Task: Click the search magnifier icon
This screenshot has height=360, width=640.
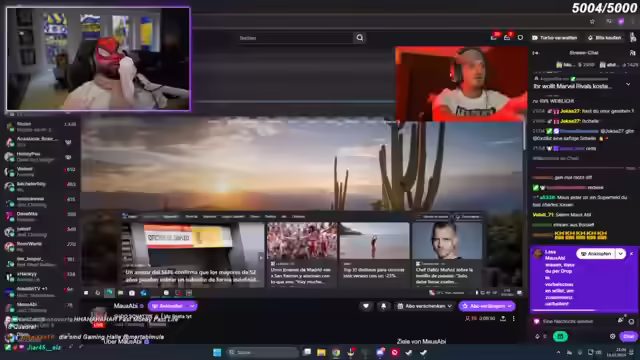Action: [360, 38]
